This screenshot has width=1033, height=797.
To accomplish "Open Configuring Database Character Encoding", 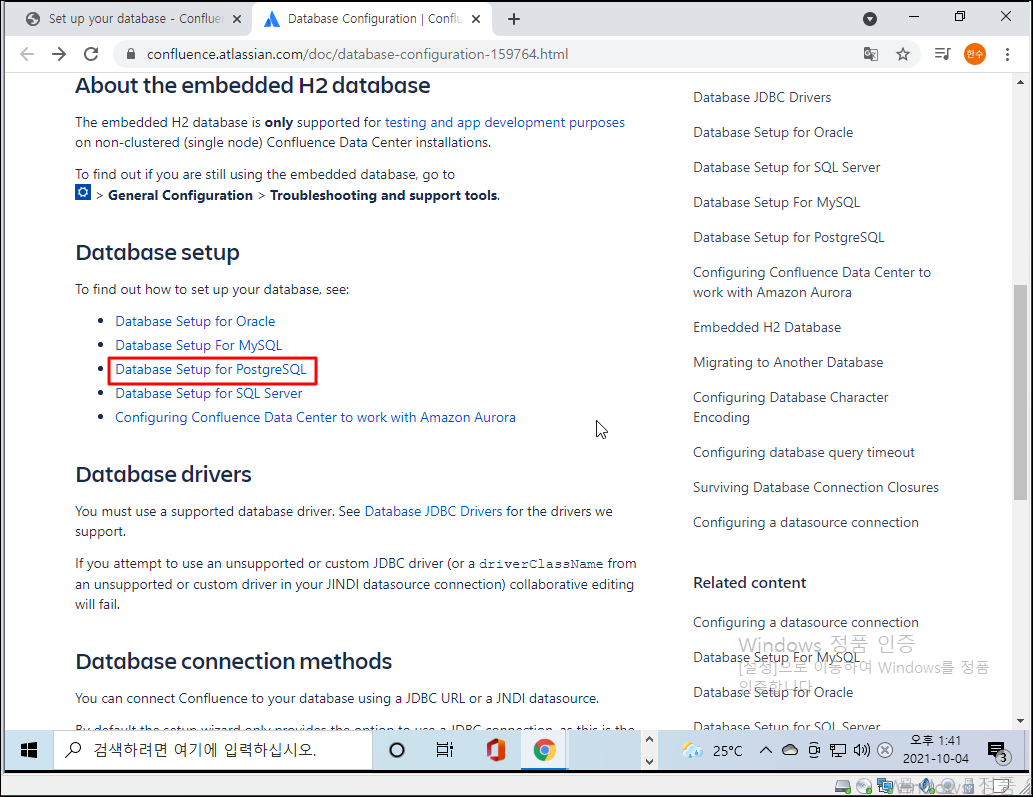I will [791, 407].
